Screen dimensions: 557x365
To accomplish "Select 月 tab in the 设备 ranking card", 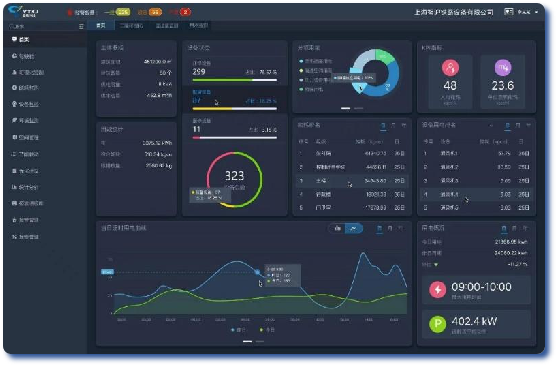I will click(518, 125).
